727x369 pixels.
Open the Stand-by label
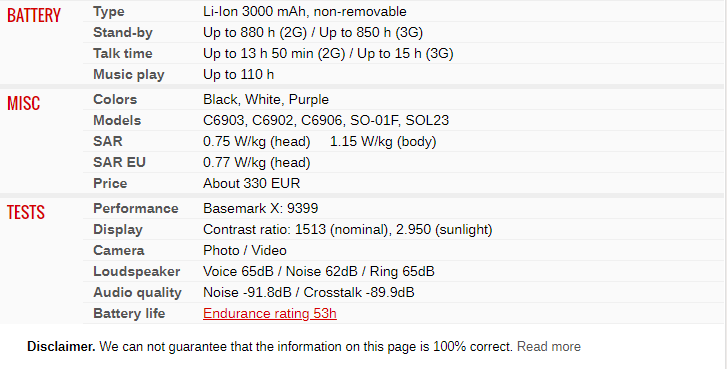pyautogui.click(x=123, y=32)
